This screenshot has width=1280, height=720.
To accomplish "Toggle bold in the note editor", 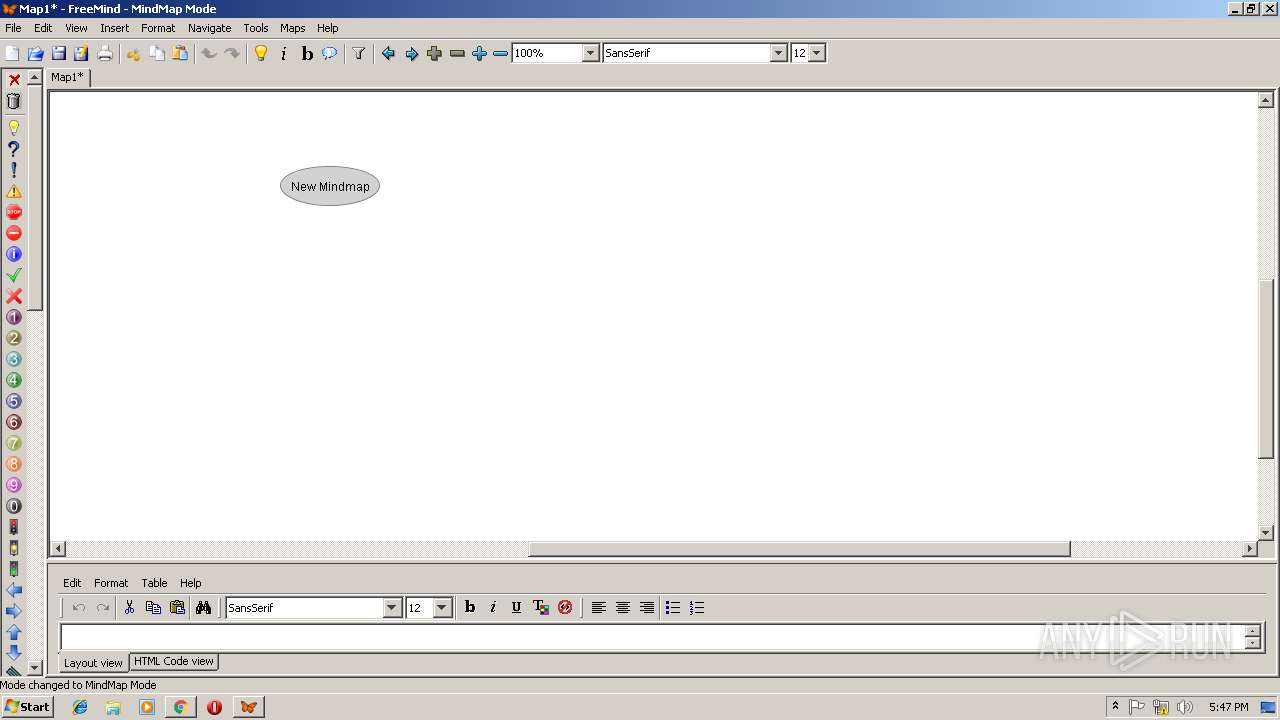I will [469, 607].
